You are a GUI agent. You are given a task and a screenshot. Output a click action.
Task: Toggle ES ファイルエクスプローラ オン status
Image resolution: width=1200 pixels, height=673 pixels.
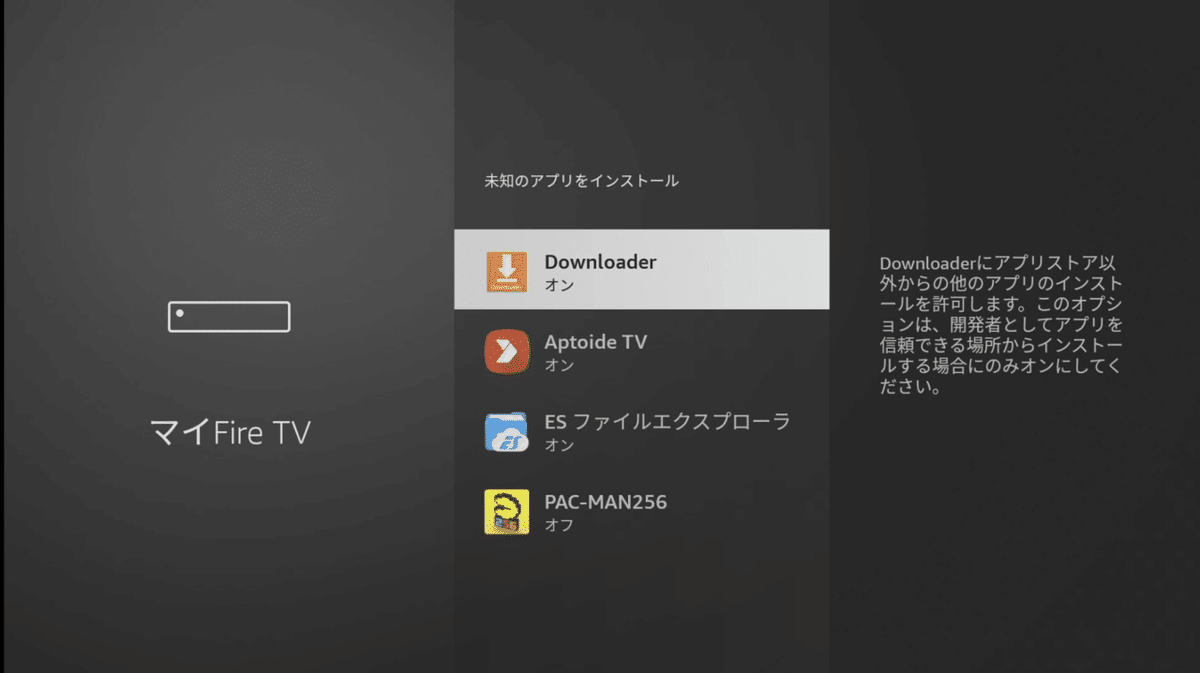click(x=559, y=445)
